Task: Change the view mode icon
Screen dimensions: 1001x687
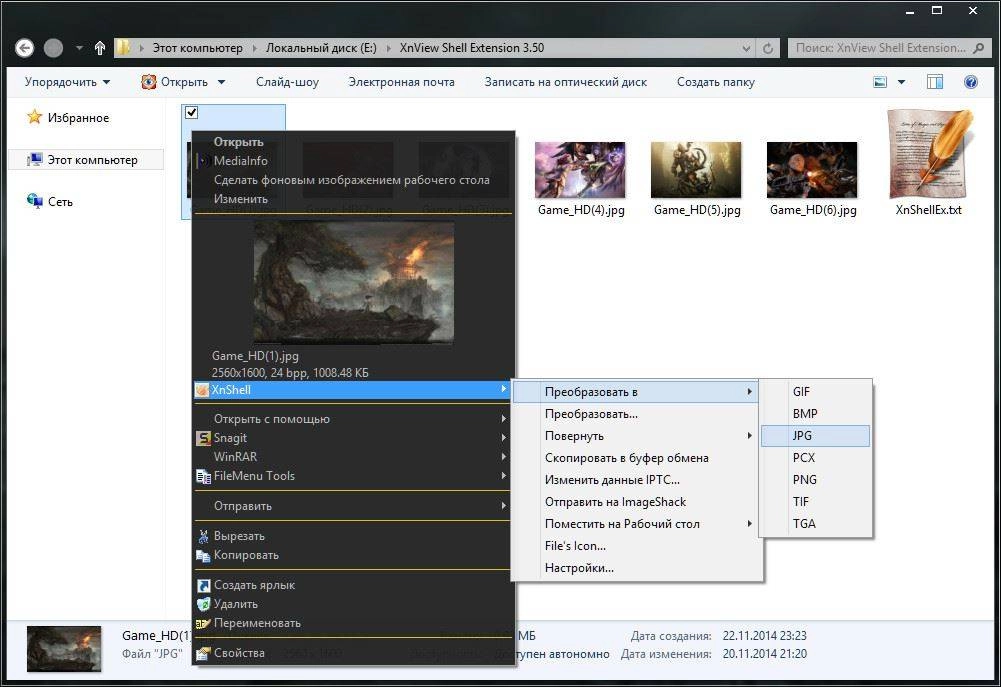Action: (x=880, y=82)
